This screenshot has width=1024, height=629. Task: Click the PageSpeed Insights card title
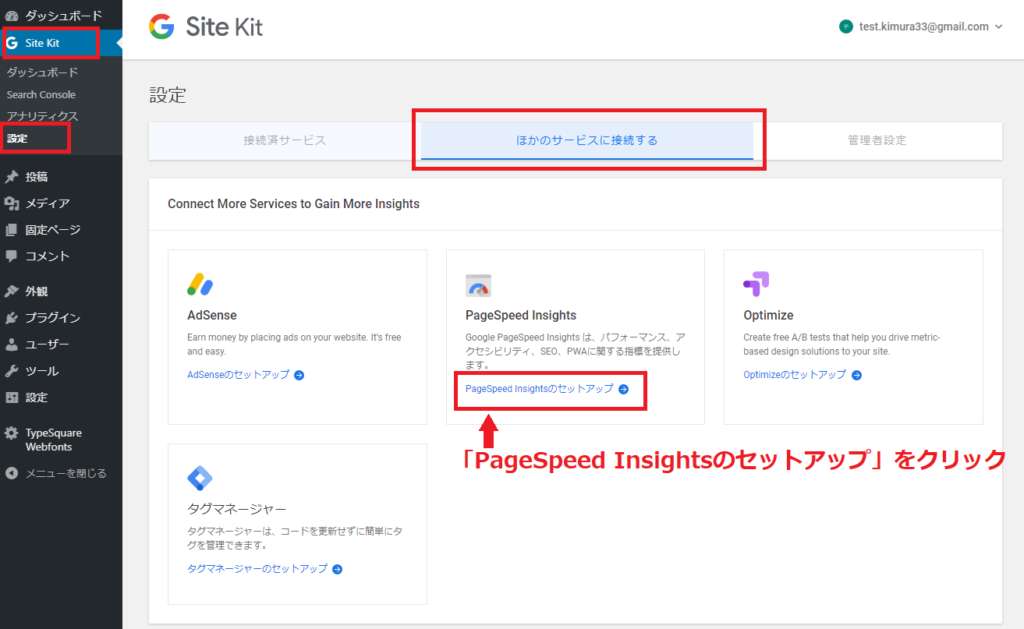pos(520,315)
